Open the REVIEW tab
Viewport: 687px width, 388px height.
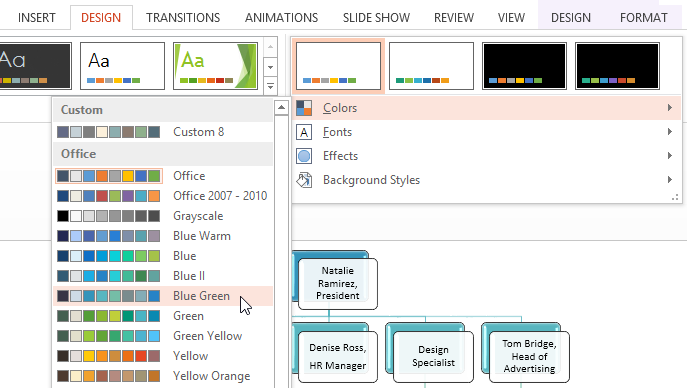click(x=454, y=18)
